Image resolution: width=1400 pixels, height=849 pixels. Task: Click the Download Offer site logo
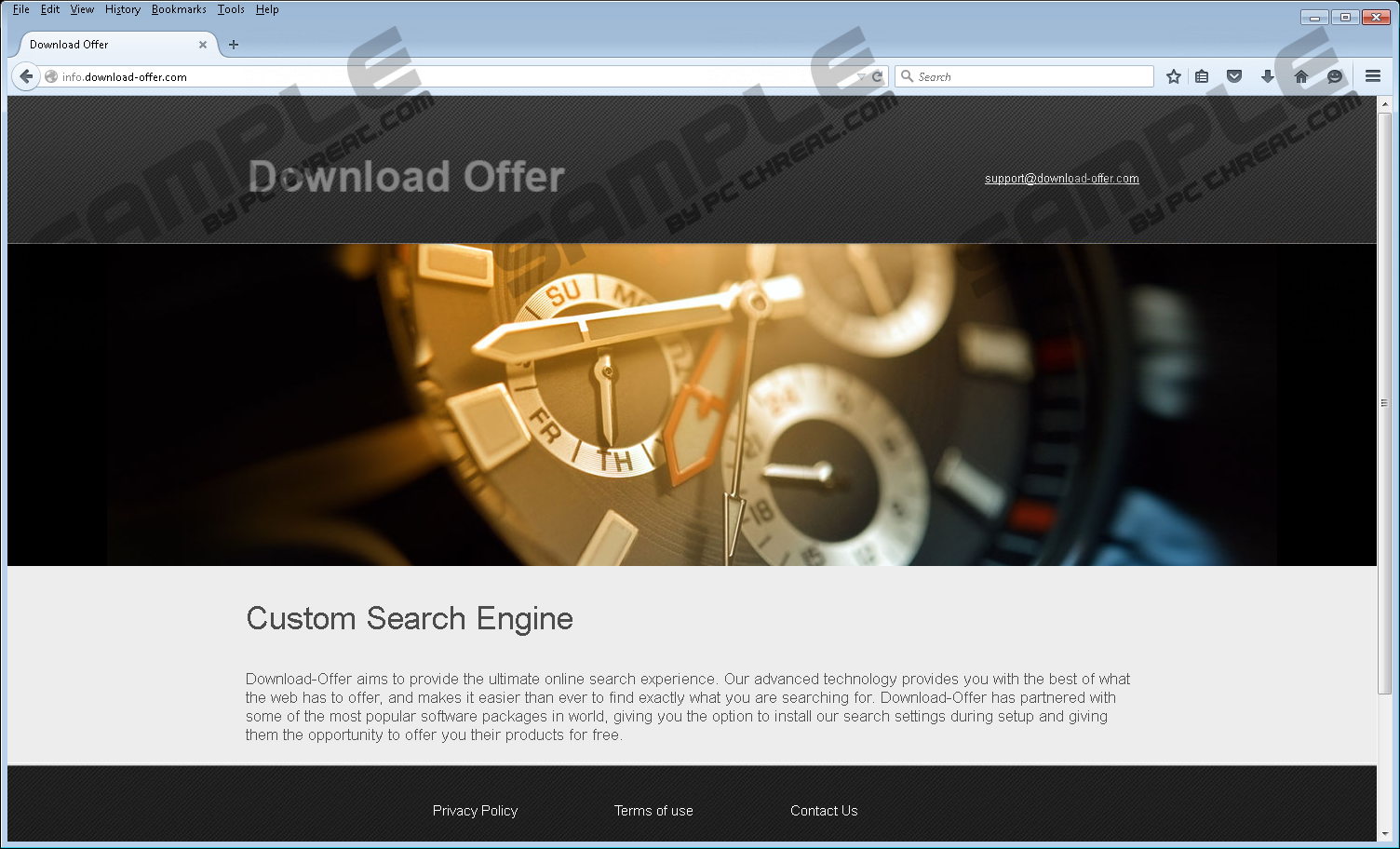(407, 176)
